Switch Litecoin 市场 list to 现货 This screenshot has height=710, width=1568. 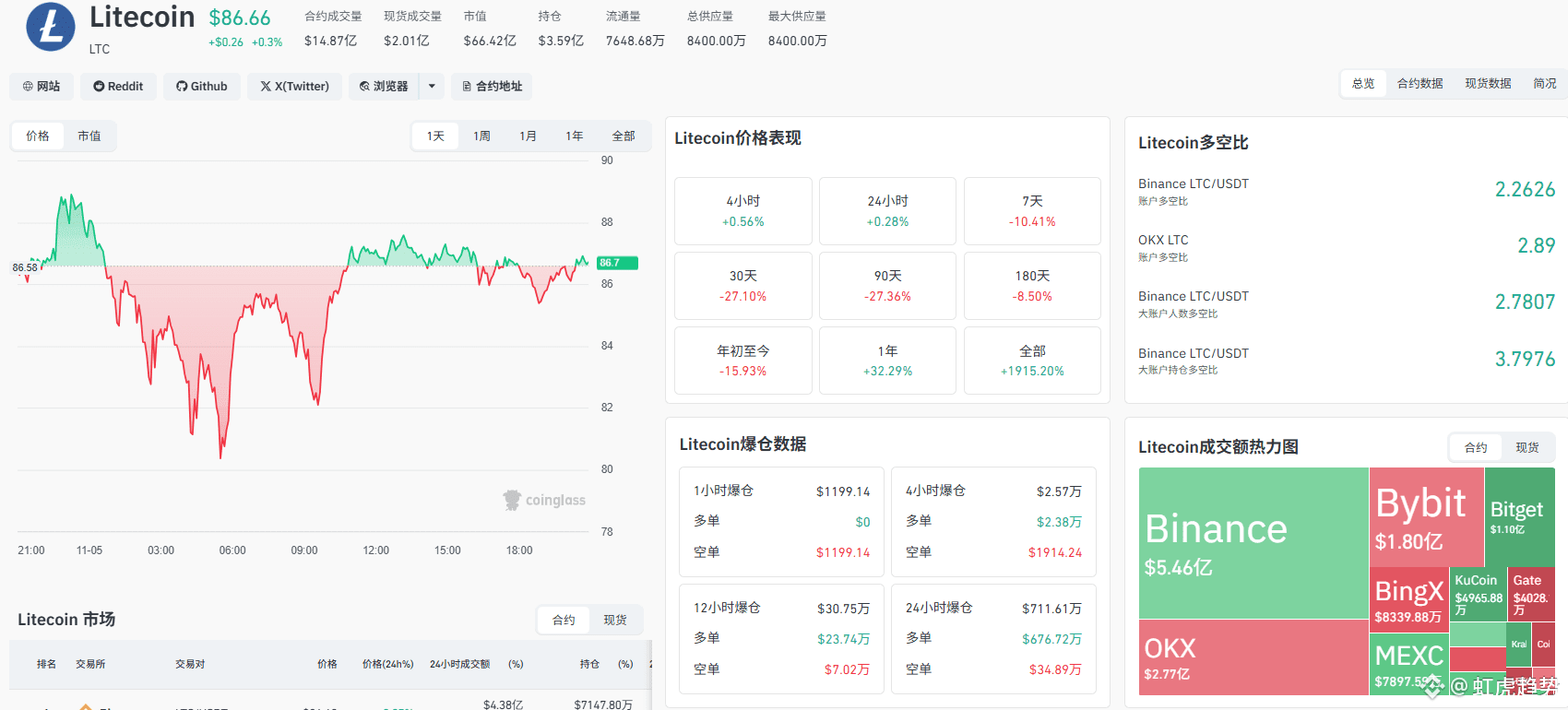pos(615,620)
